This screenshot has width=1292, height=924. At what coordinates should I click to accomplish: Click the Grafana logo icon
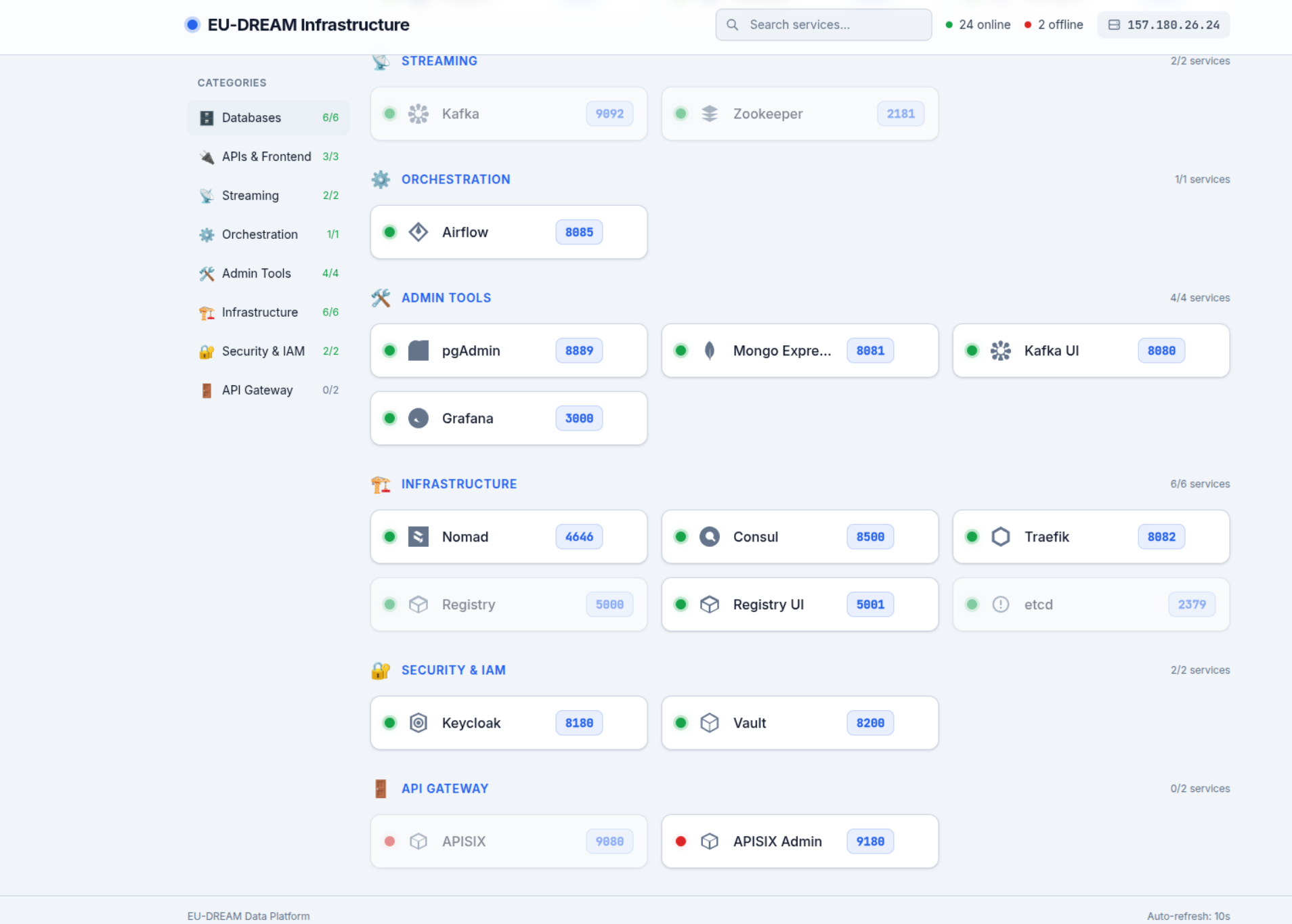click(418, 418)
